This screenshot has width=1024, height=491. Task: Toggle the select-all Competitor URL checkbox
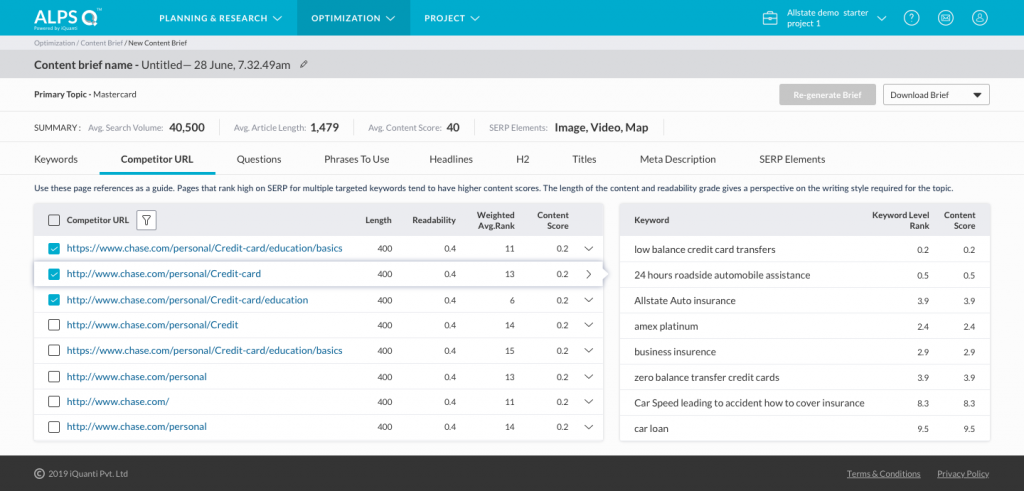(x=54, y=220)
